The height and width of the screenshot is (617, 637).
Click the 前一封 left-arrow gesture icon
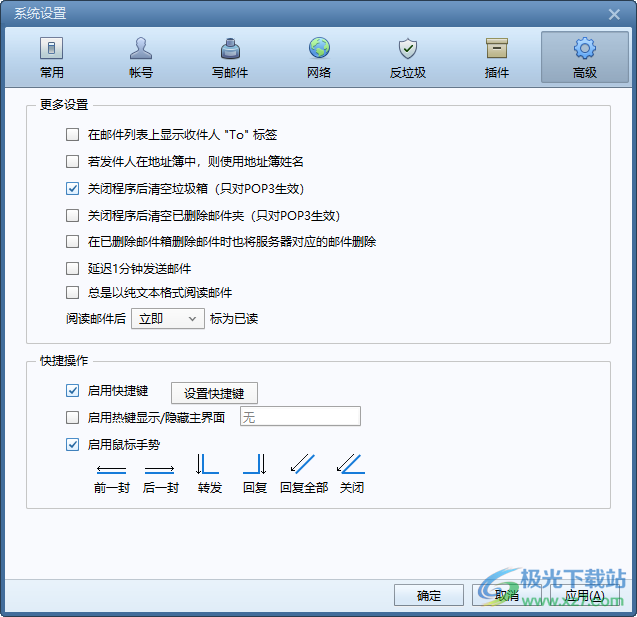tap(111, 470)
